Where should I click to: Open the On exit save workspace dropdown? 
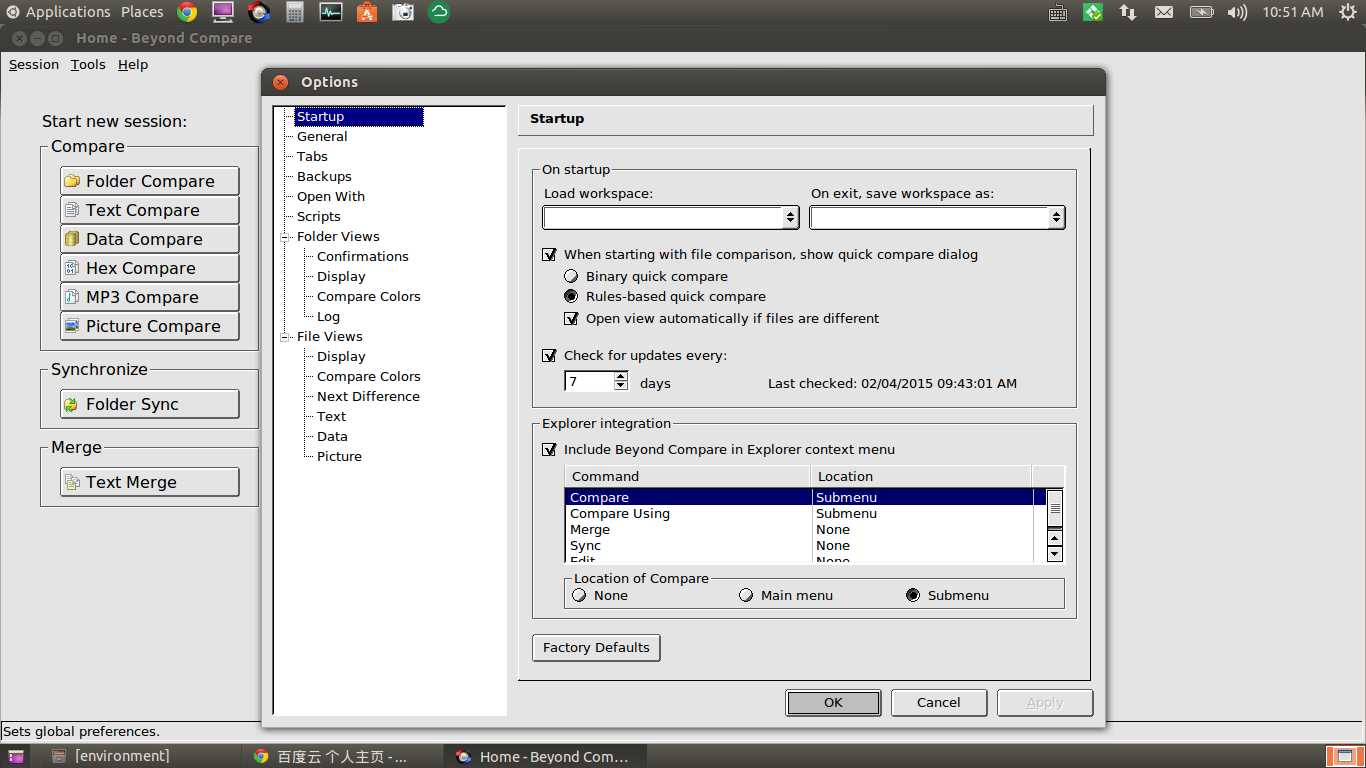[x=1056, y=218]
